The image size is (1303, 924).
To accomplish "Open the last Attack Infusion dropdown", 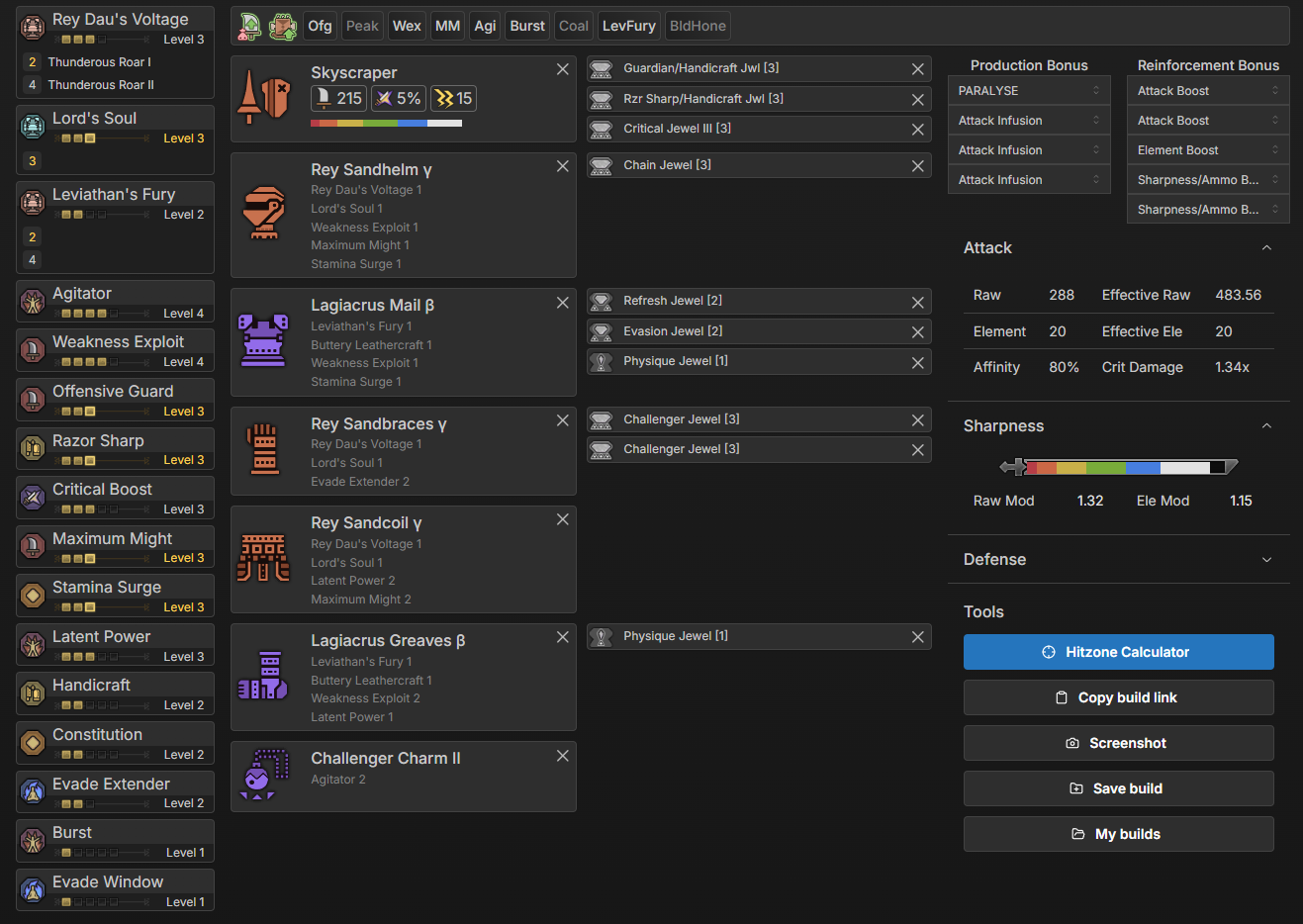I will [1029, 179].
